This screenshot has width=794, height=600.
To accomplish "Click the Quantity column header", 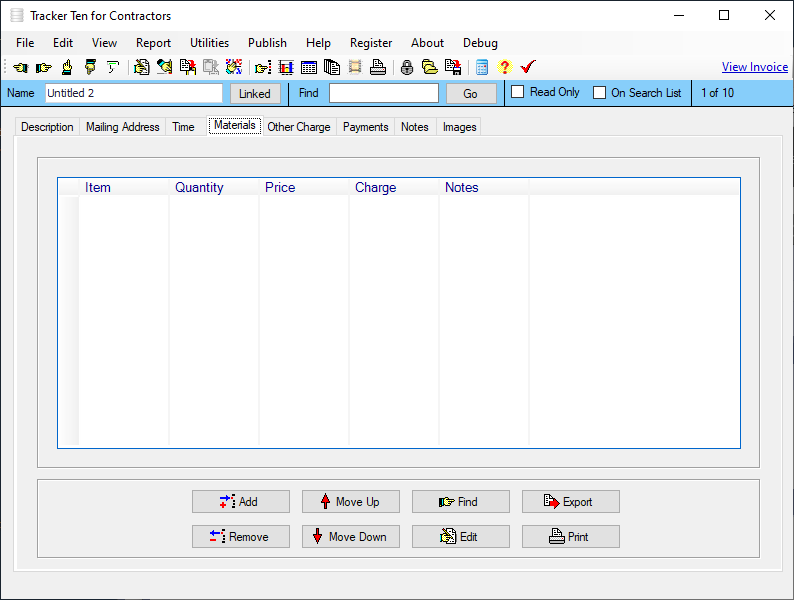I will coord(214,187).
